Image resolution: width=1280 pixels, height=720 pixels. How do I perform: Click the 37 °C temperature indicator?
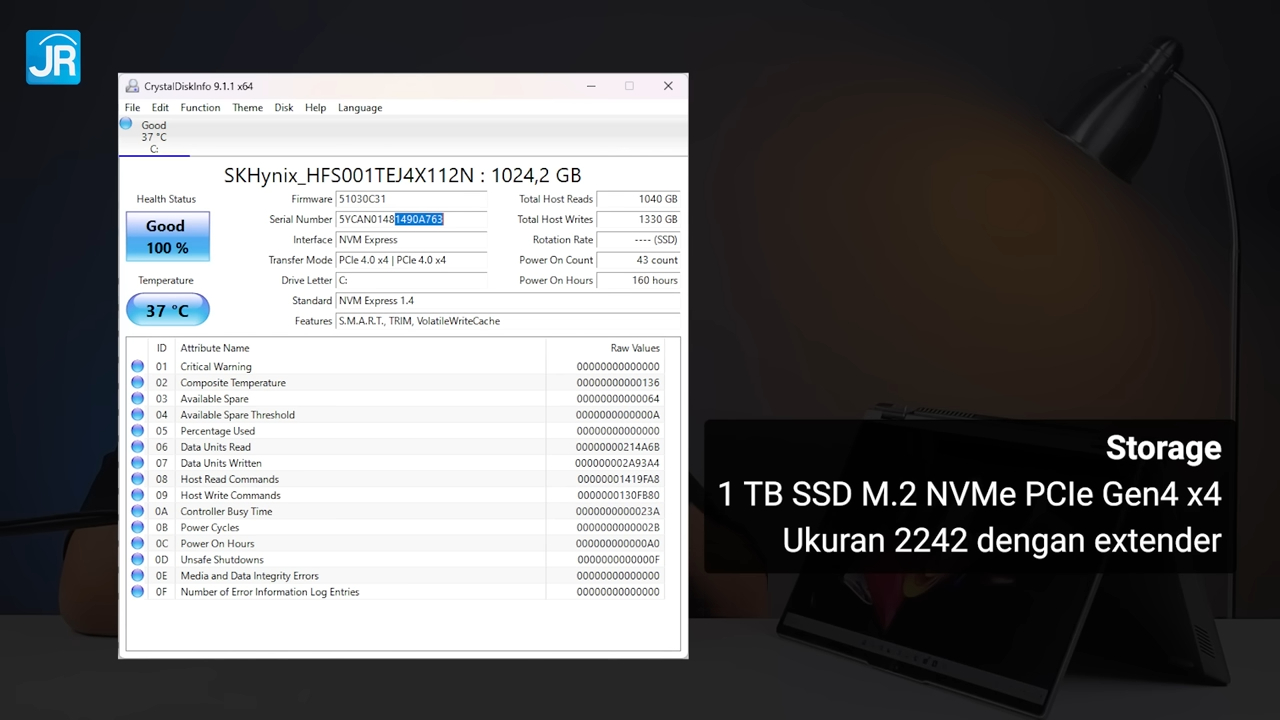point(167,310)
